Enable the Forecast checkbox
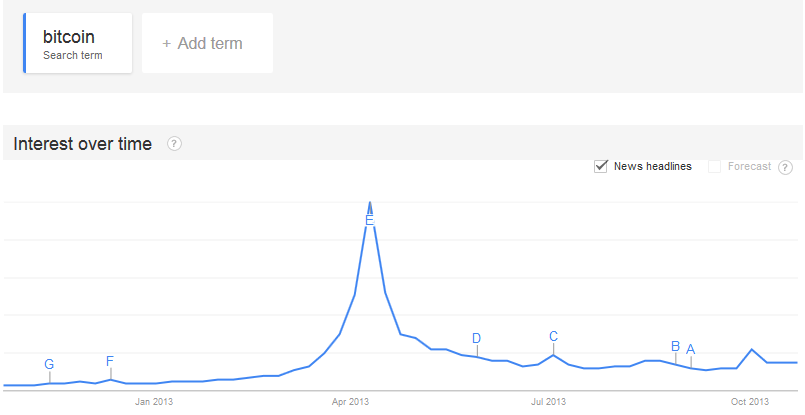This screenshot has width=805, height=415. click(x=714, y=166)
